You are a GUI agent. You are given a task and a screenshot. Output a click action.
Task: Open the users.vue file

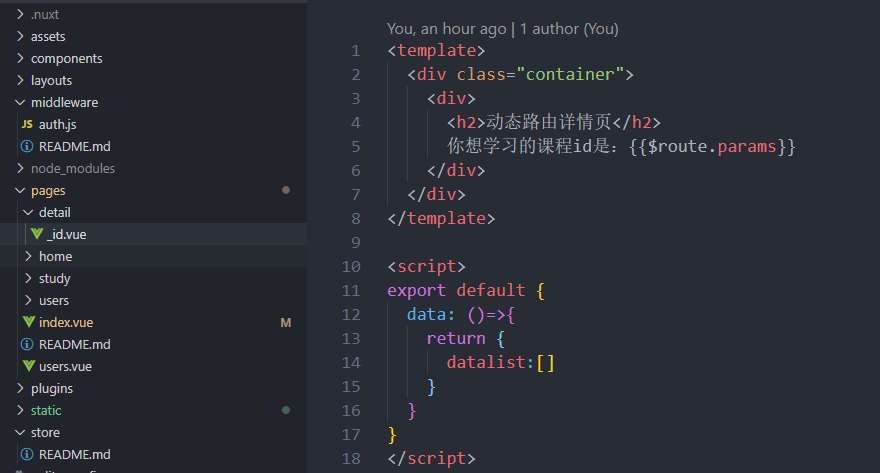pyautogui.click(x=65, y=366)
